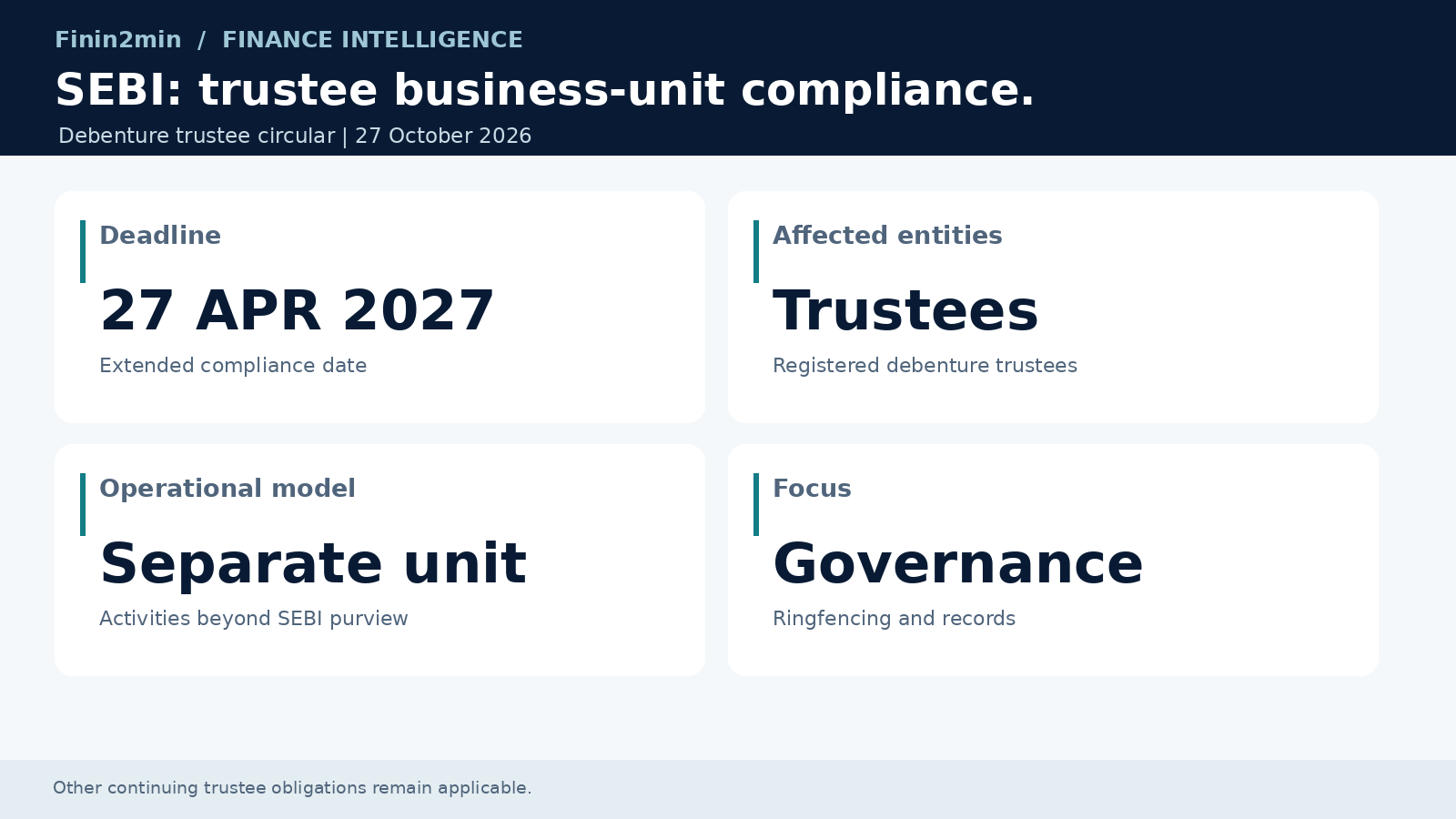This screenshot has width=1456, height=819.
Task: Click the 'Activities beyond SEBI purview' caption
Action: coord(254,619)
